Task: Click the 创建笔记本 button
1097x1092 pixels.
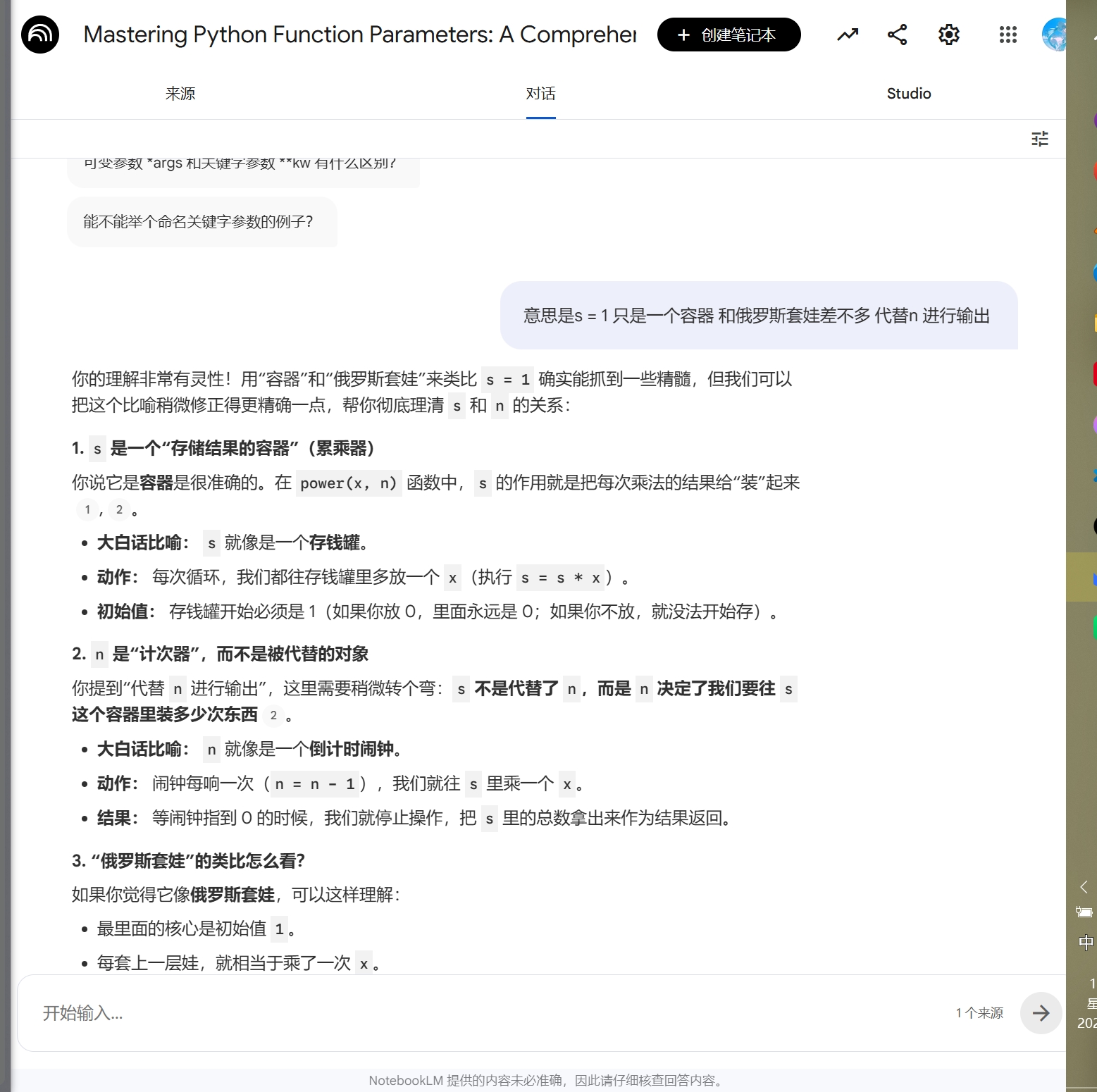Action: click(729, 35)
